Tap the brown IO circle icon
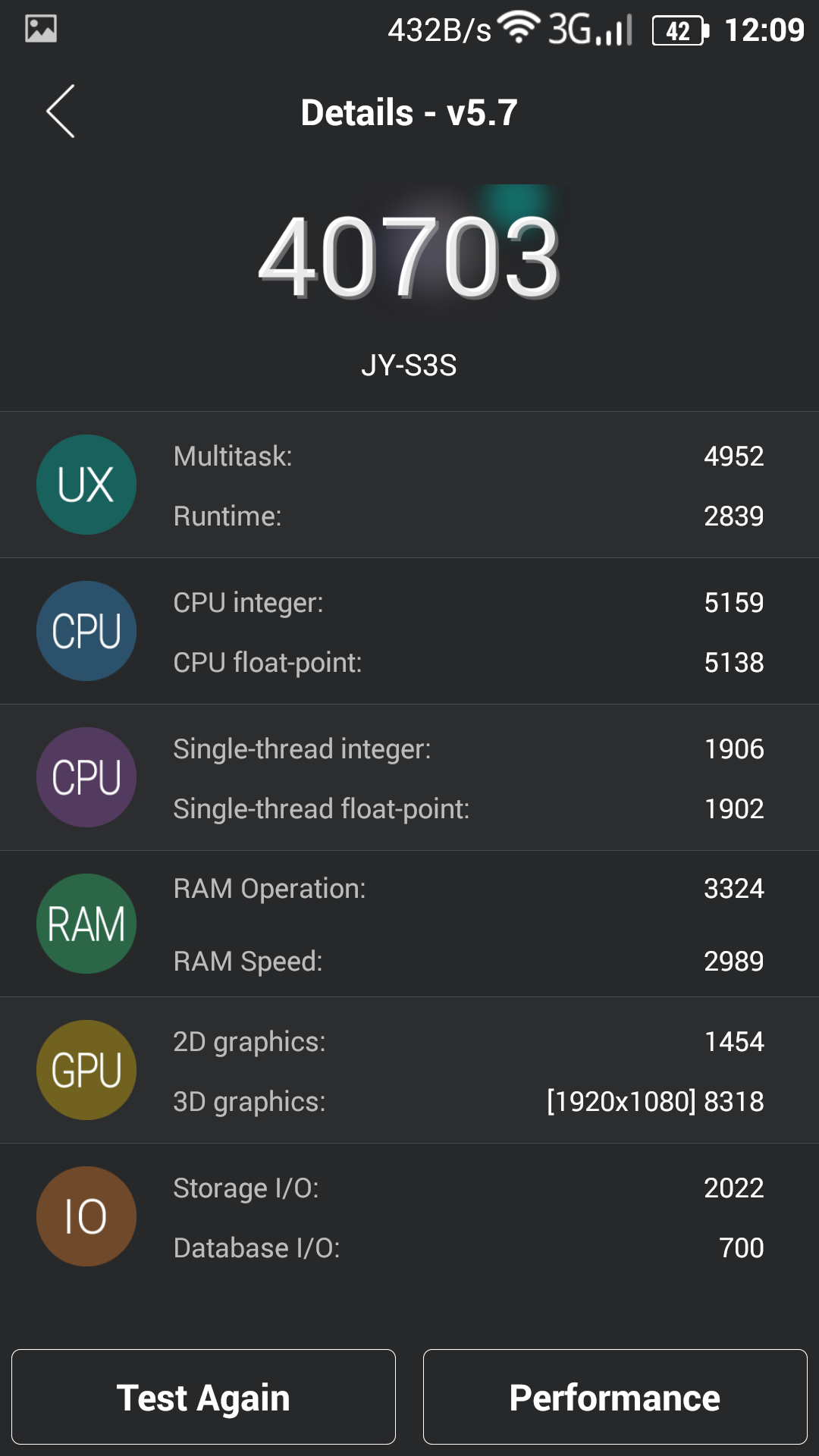819x1456 pixels. (x=86, y=1216)
